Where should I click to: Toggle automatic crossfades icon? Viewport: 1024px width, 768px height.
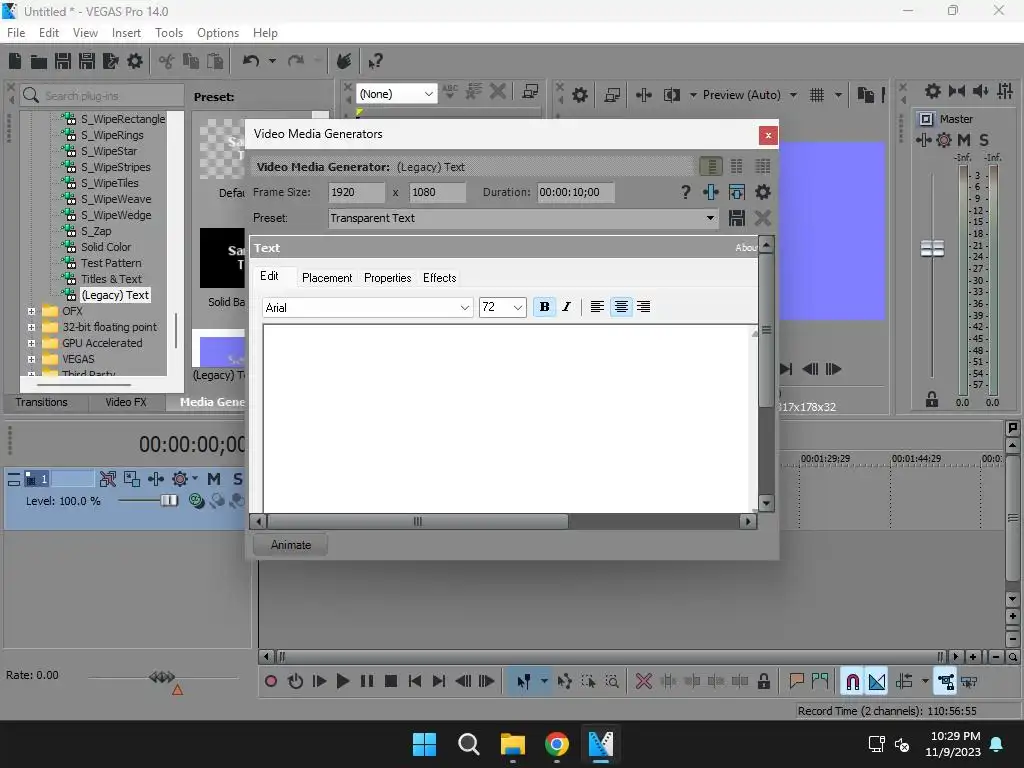(x=877, y=682)
